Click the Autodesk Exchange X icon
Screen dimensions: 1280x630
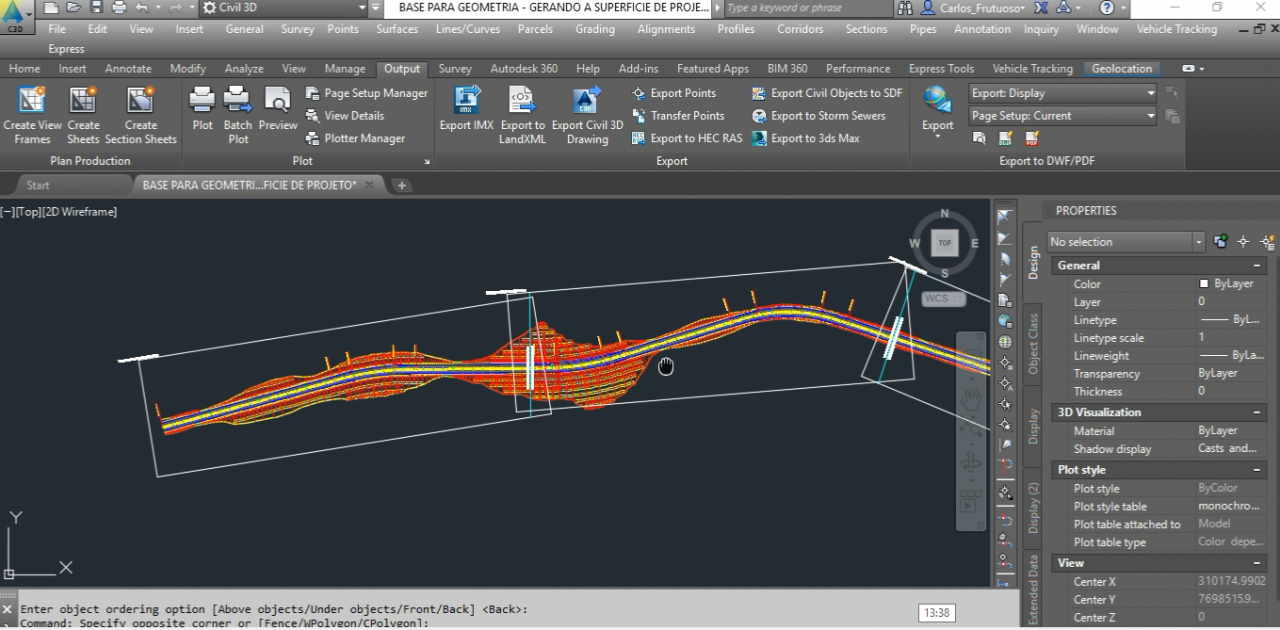[x=1041, y=8]
